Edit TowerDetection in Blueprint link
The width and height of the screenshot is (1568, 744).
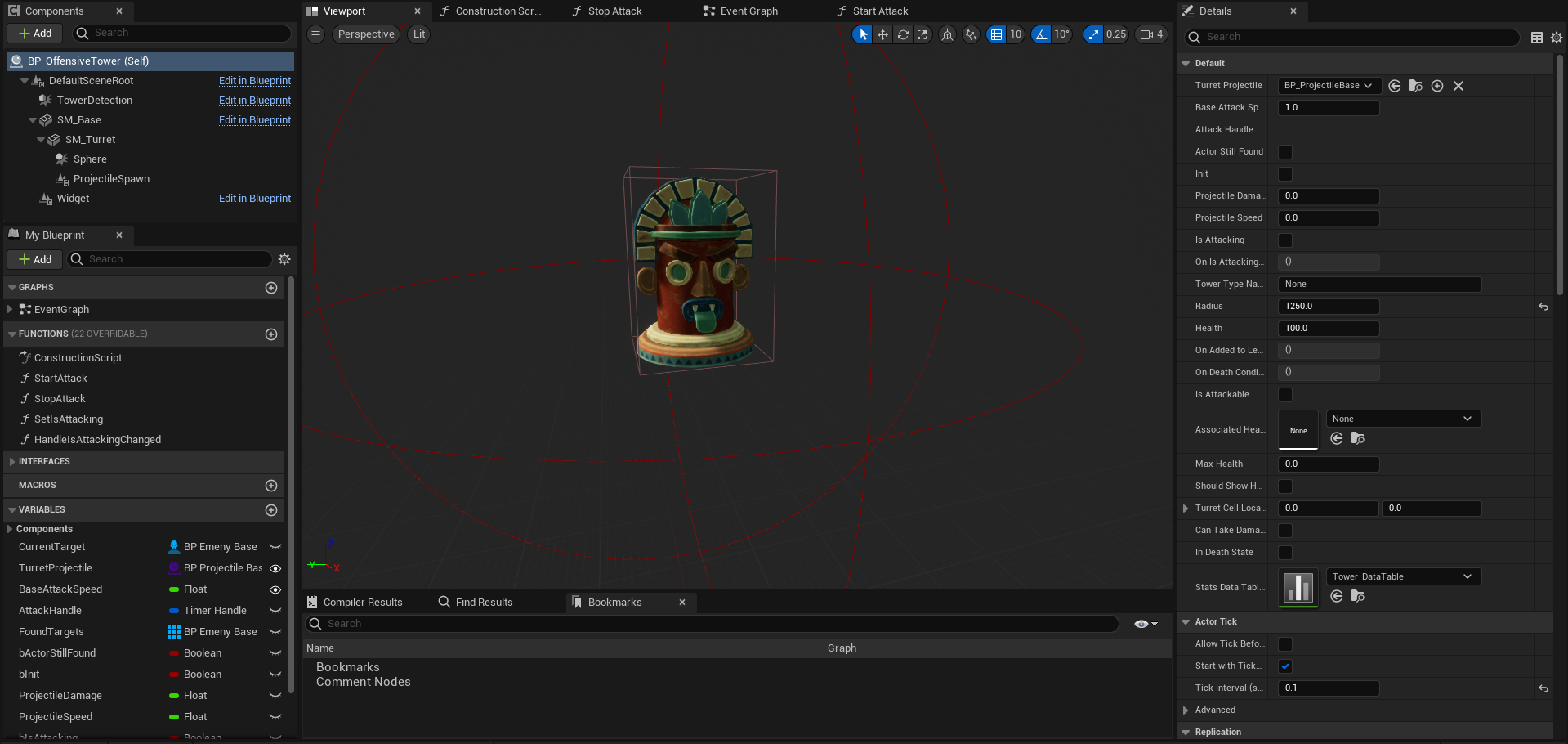pyautogui.click(x=255, y=101)
